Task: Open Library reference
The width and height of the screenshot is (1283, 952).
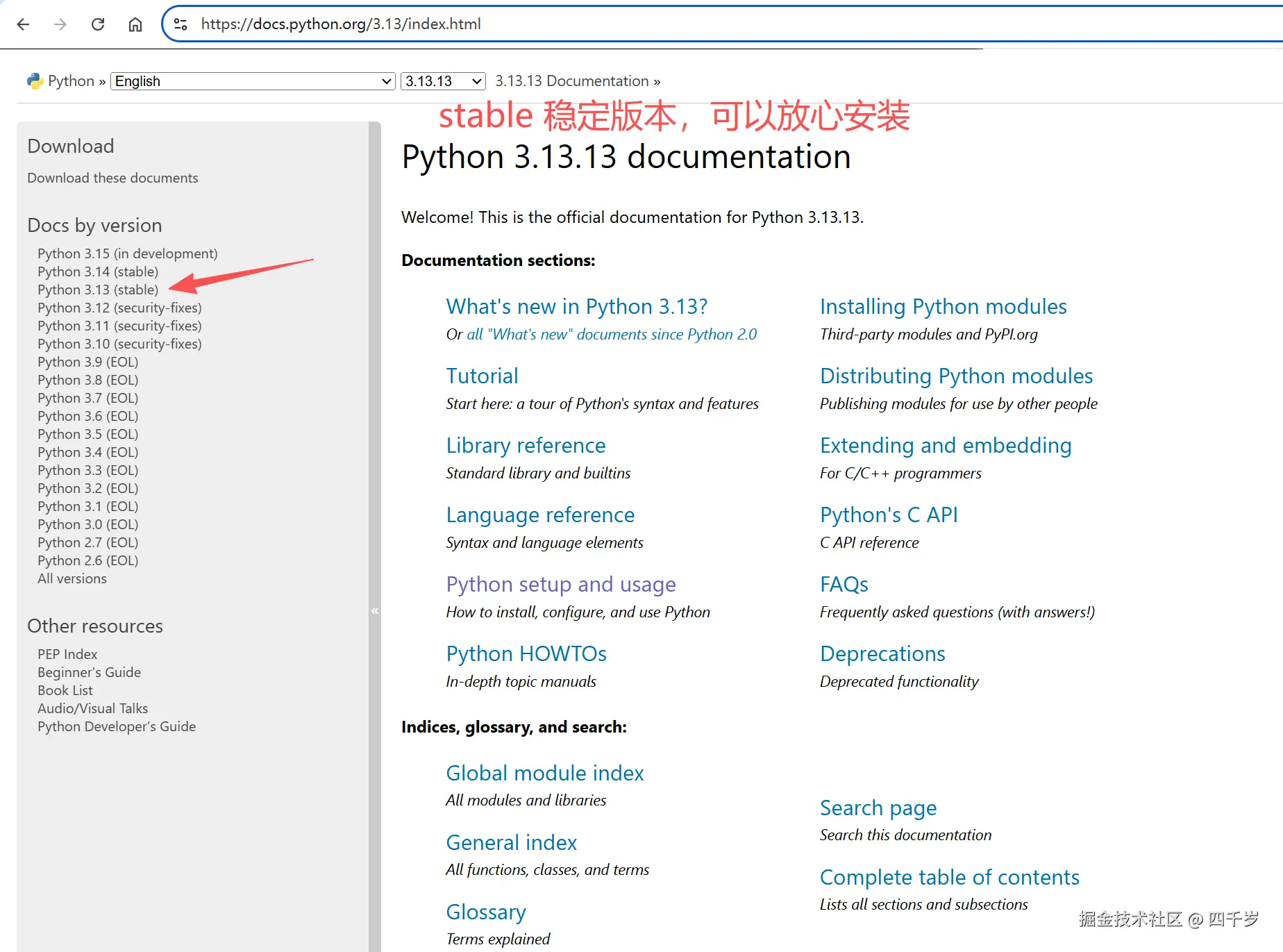Action: tap(526, 445)
